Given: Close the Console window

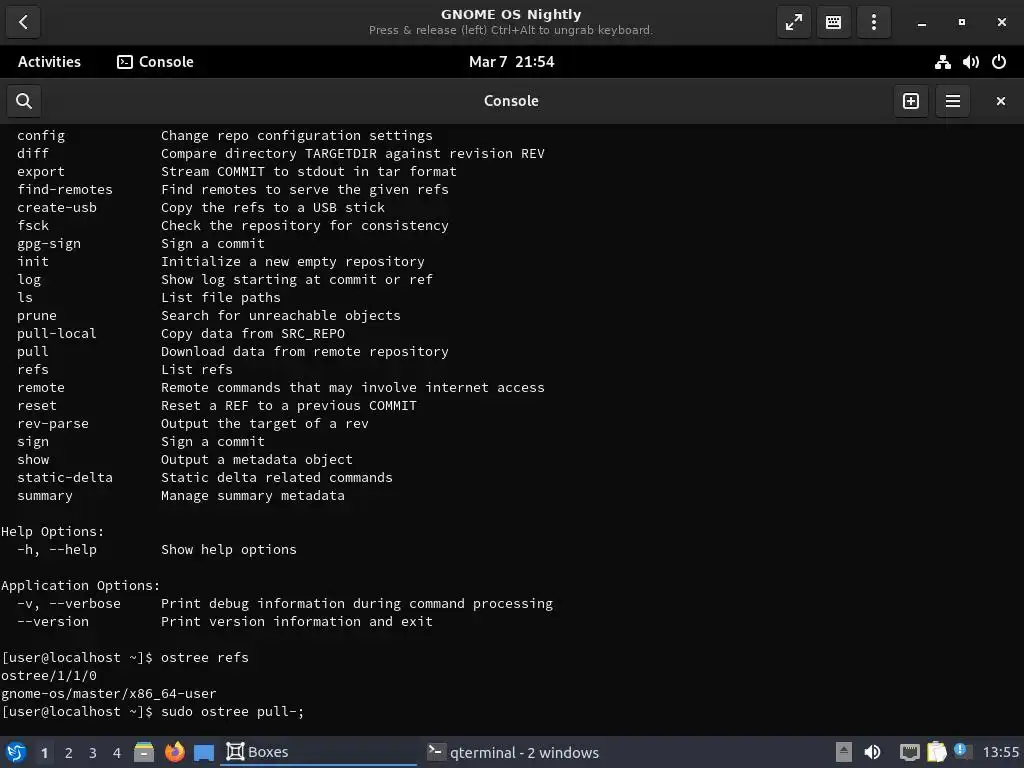Looking at the screenshot, I should point(1000,101).
